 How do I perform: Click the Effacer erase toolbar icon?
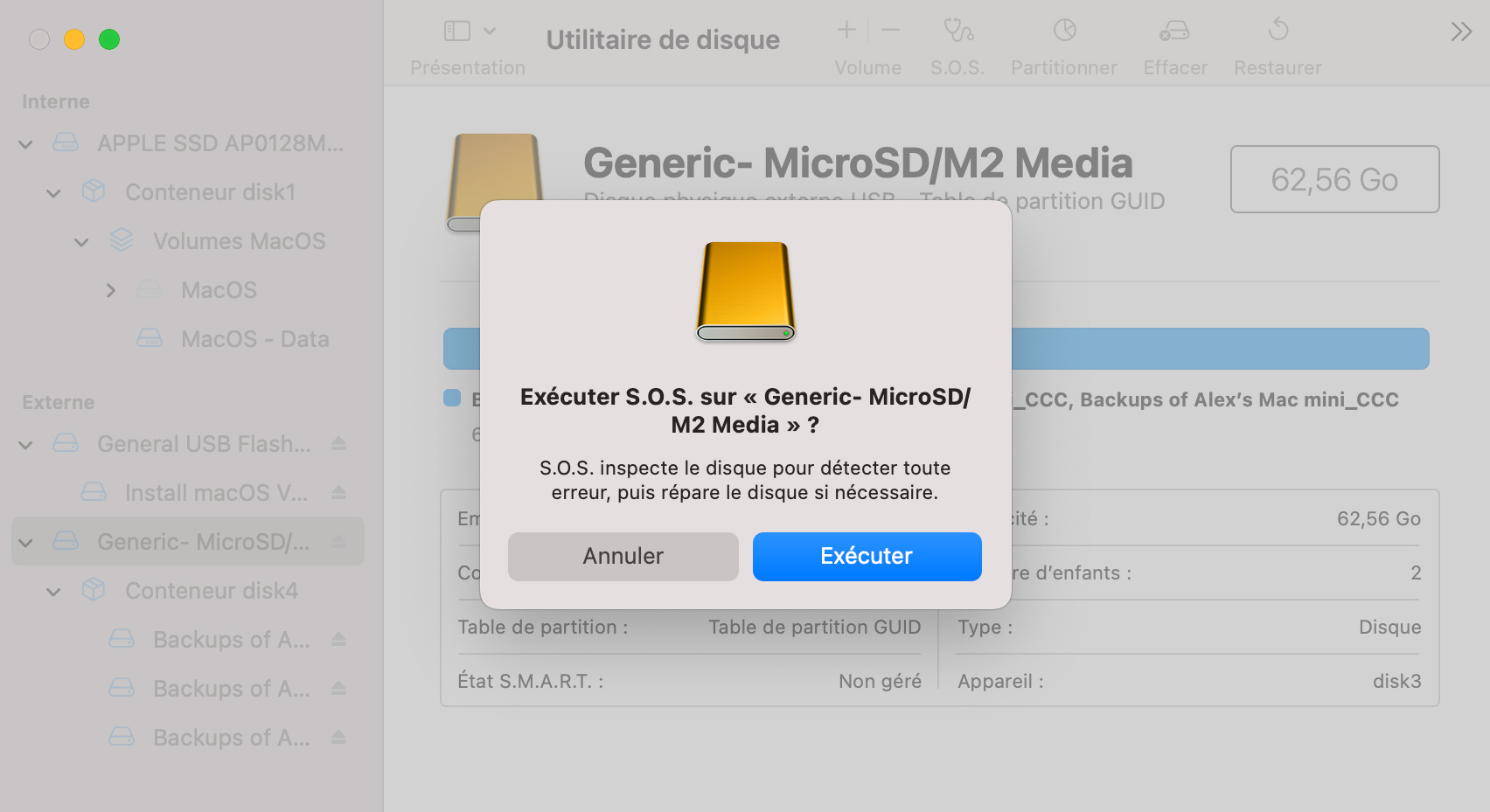click(x=1174, y=31)
